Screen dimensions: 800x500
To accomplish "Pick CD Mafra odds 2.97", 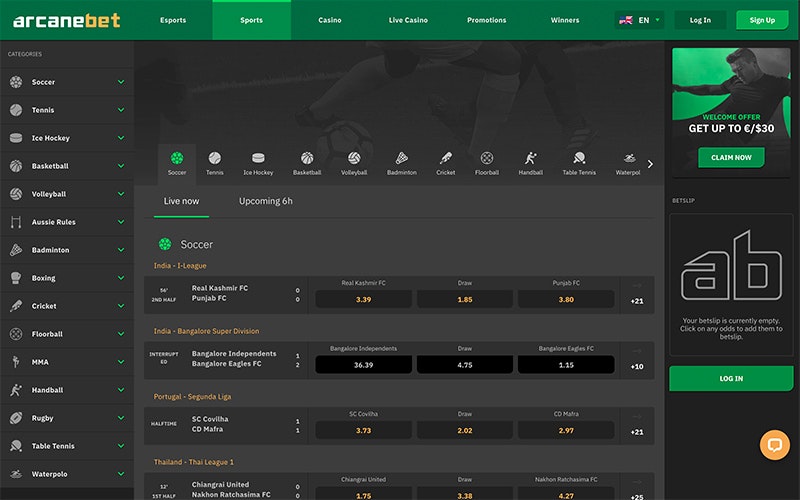I will coord(566,431).
